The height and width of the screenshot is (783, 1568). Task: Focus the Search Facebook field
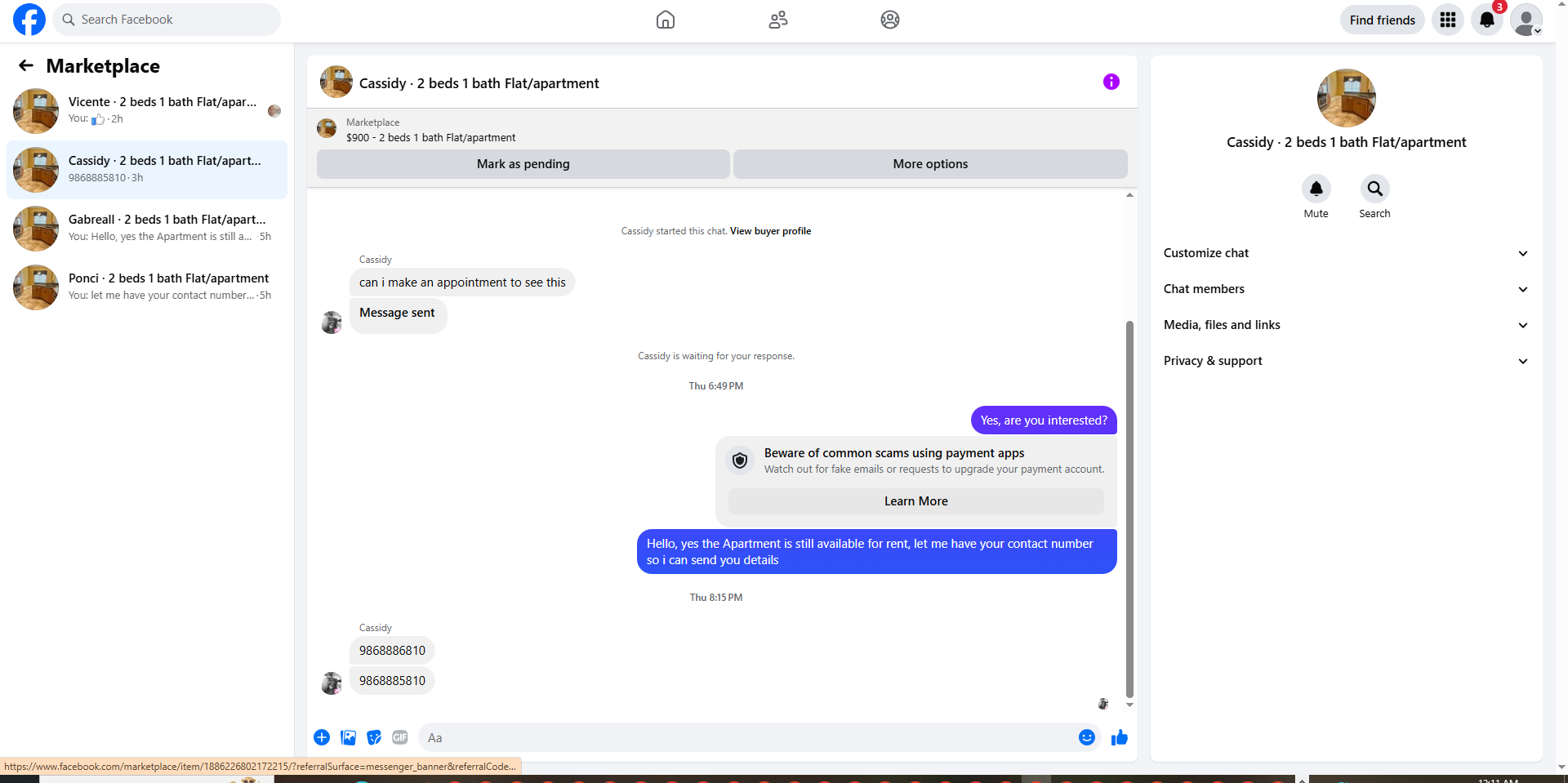167,20
